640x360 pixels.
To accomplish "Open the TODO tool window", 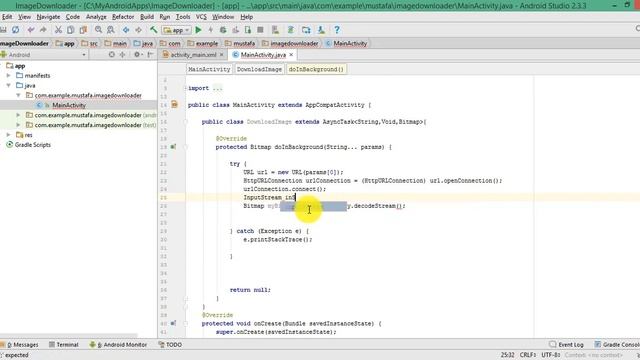I will coord(170,344).
